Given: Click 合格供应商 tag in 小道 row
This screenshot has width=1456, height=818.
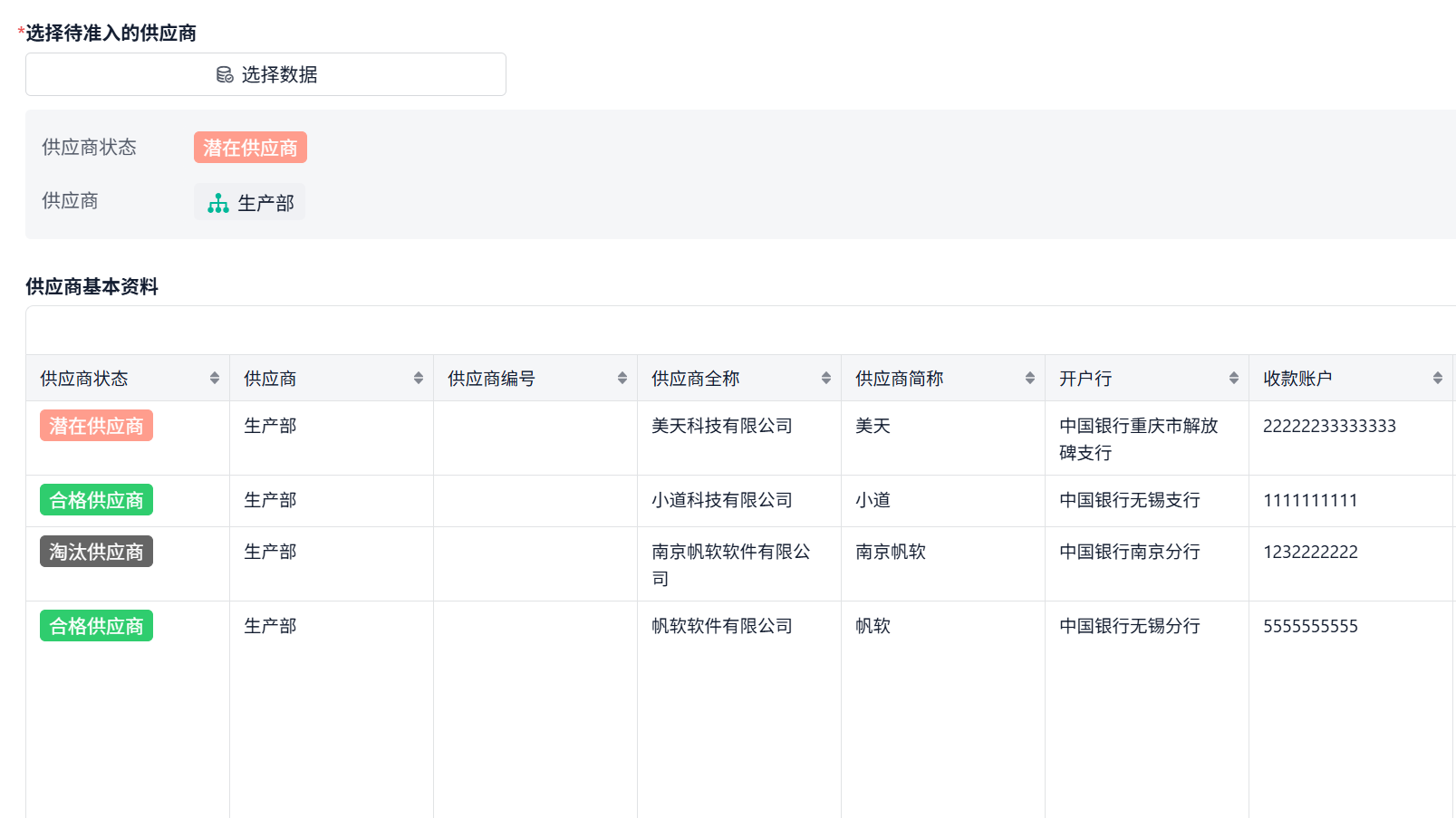Looking at the screenshot, I should 96,500.
